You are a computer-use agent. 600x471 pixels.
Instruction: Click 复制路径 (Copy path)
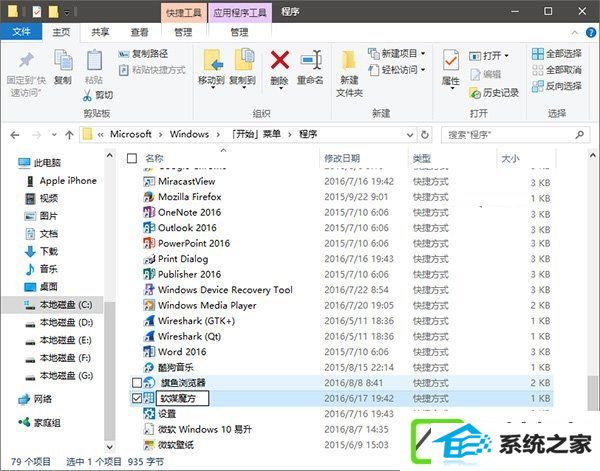(143, 54)
